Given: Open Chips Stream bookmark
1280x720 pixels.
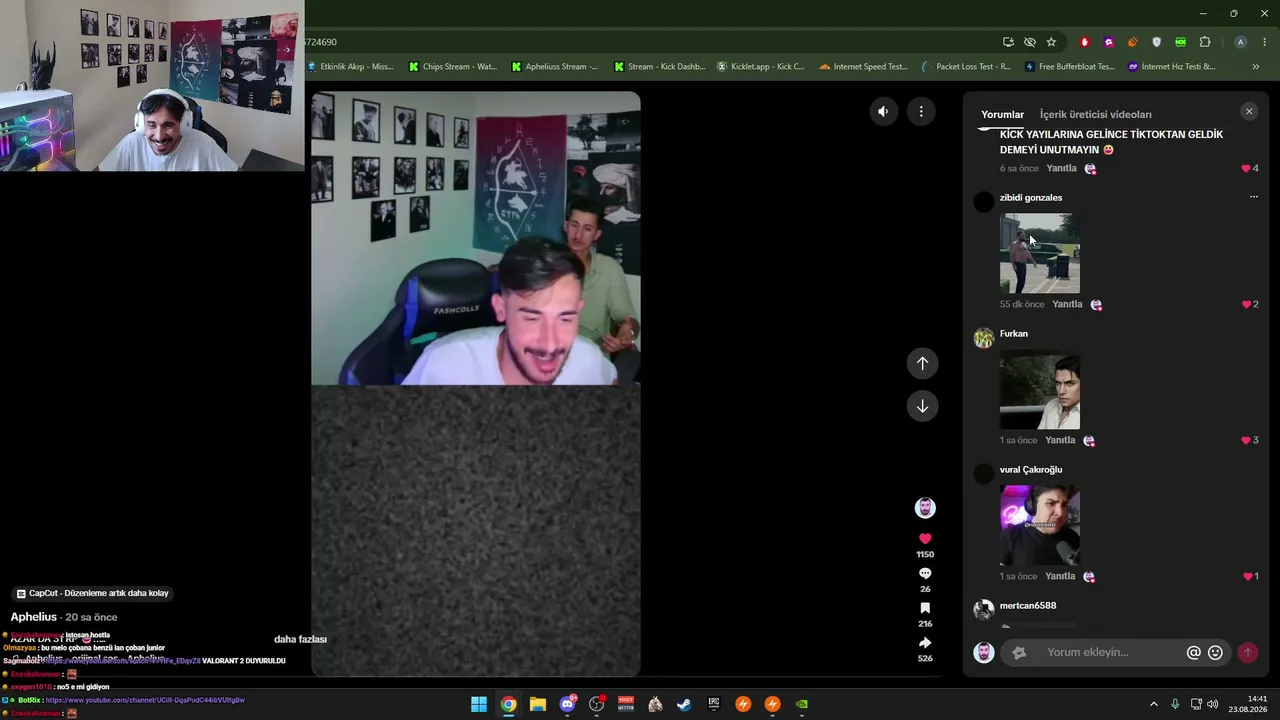Looking at the screenshot, I should pyautogui.click(x=453, y=67).
